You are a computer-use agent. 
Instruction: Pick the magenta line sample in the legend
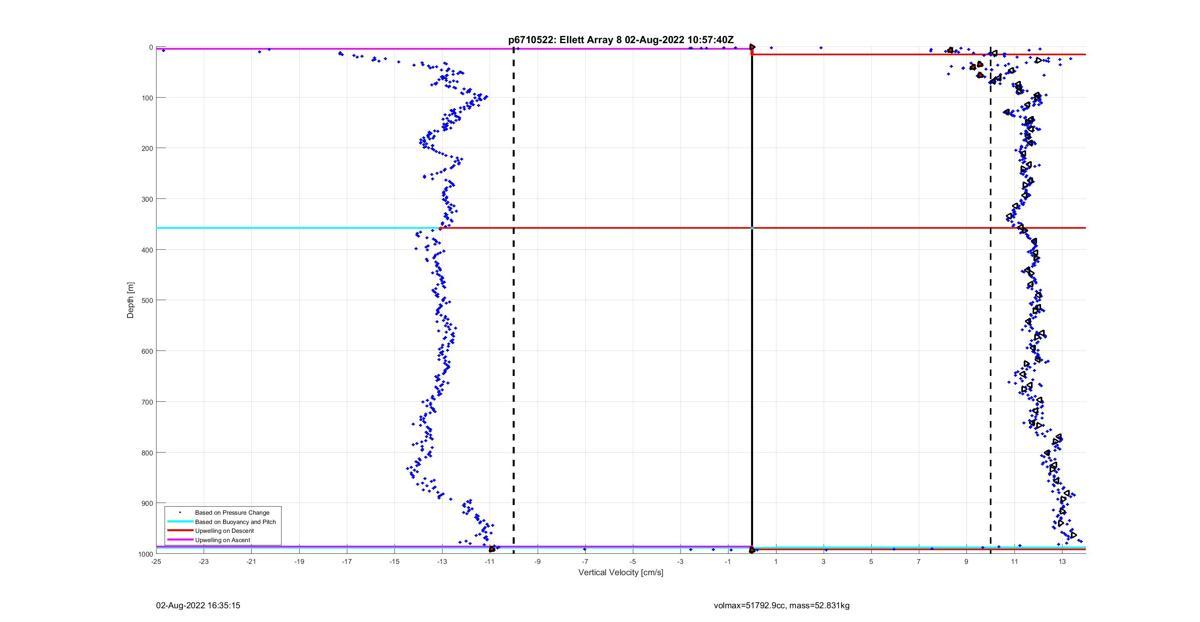180,540
